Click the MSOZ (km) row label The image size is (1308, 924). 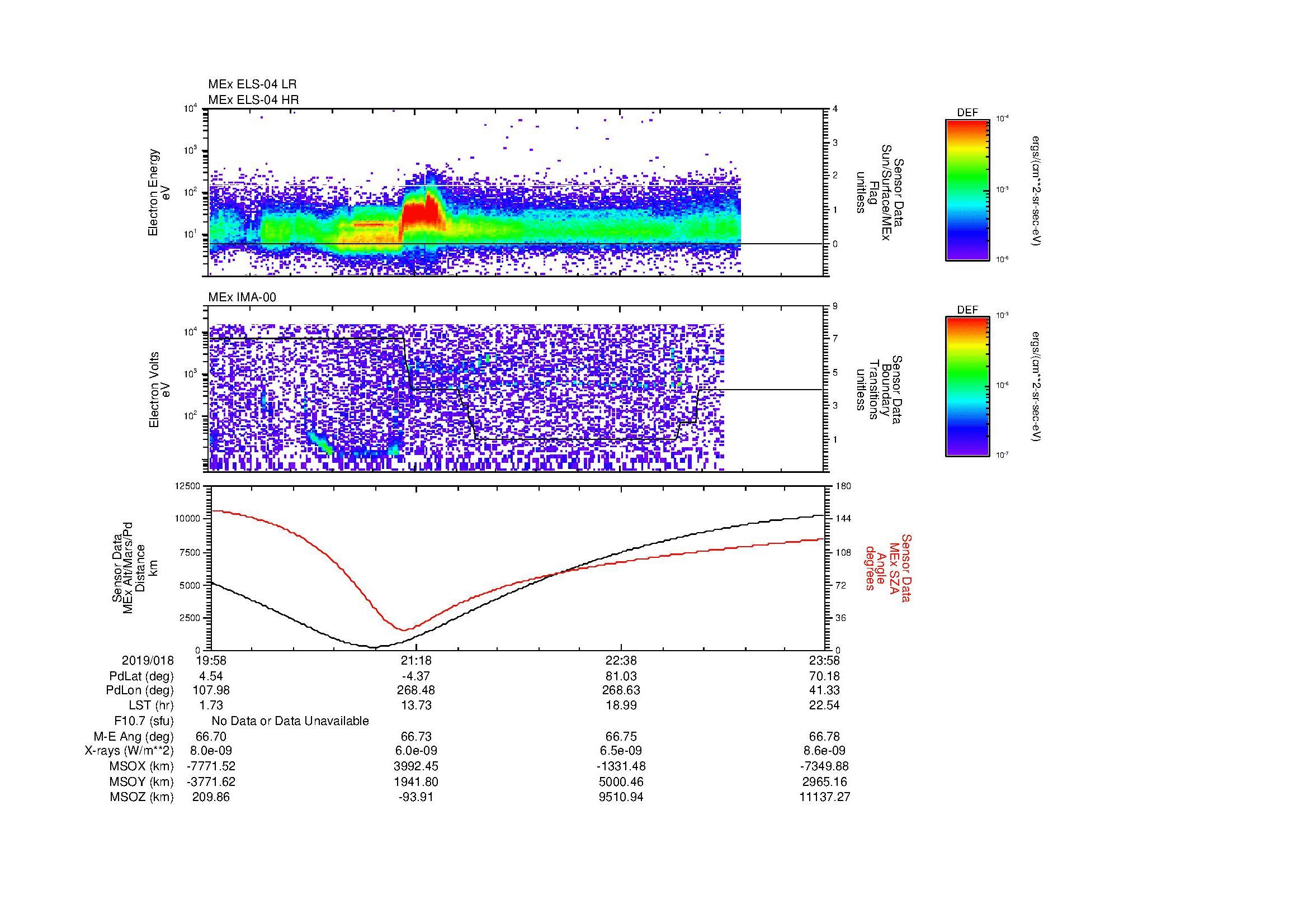point(141,797)
